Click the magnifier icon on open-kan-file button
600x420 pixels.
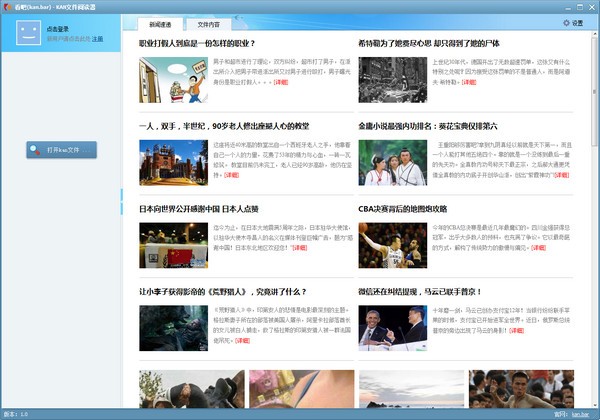(38, 149)
